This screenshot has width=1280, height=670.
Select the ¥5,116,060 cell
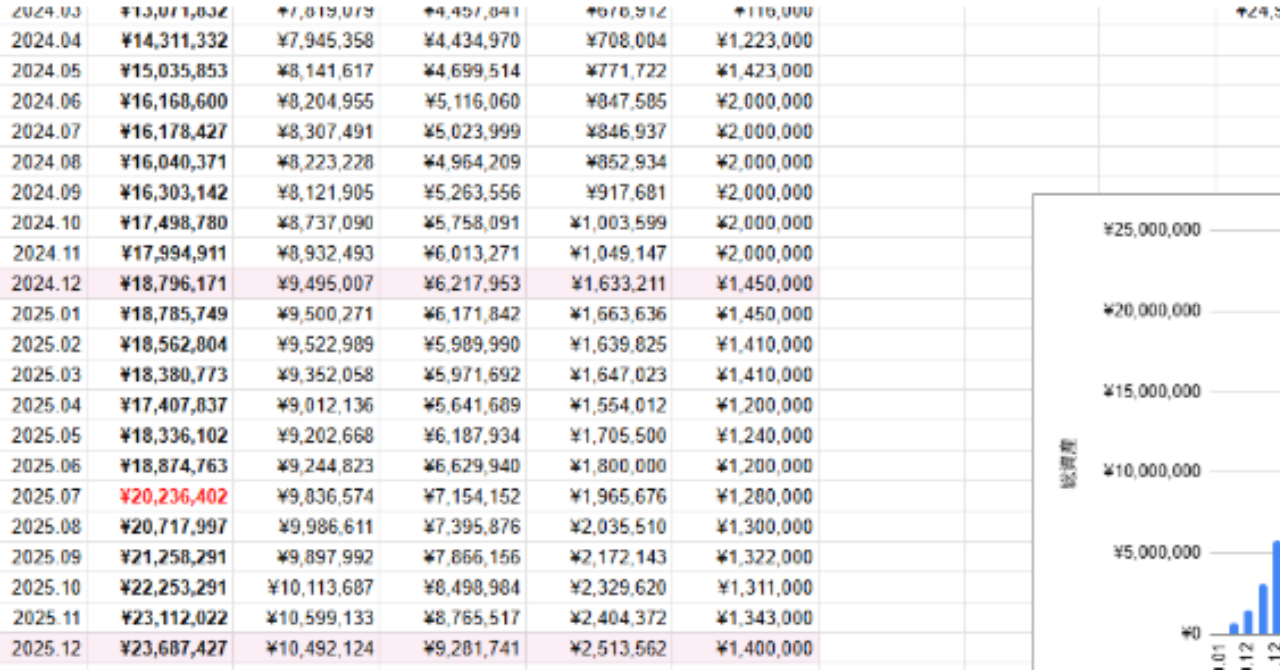click(470, 102)
